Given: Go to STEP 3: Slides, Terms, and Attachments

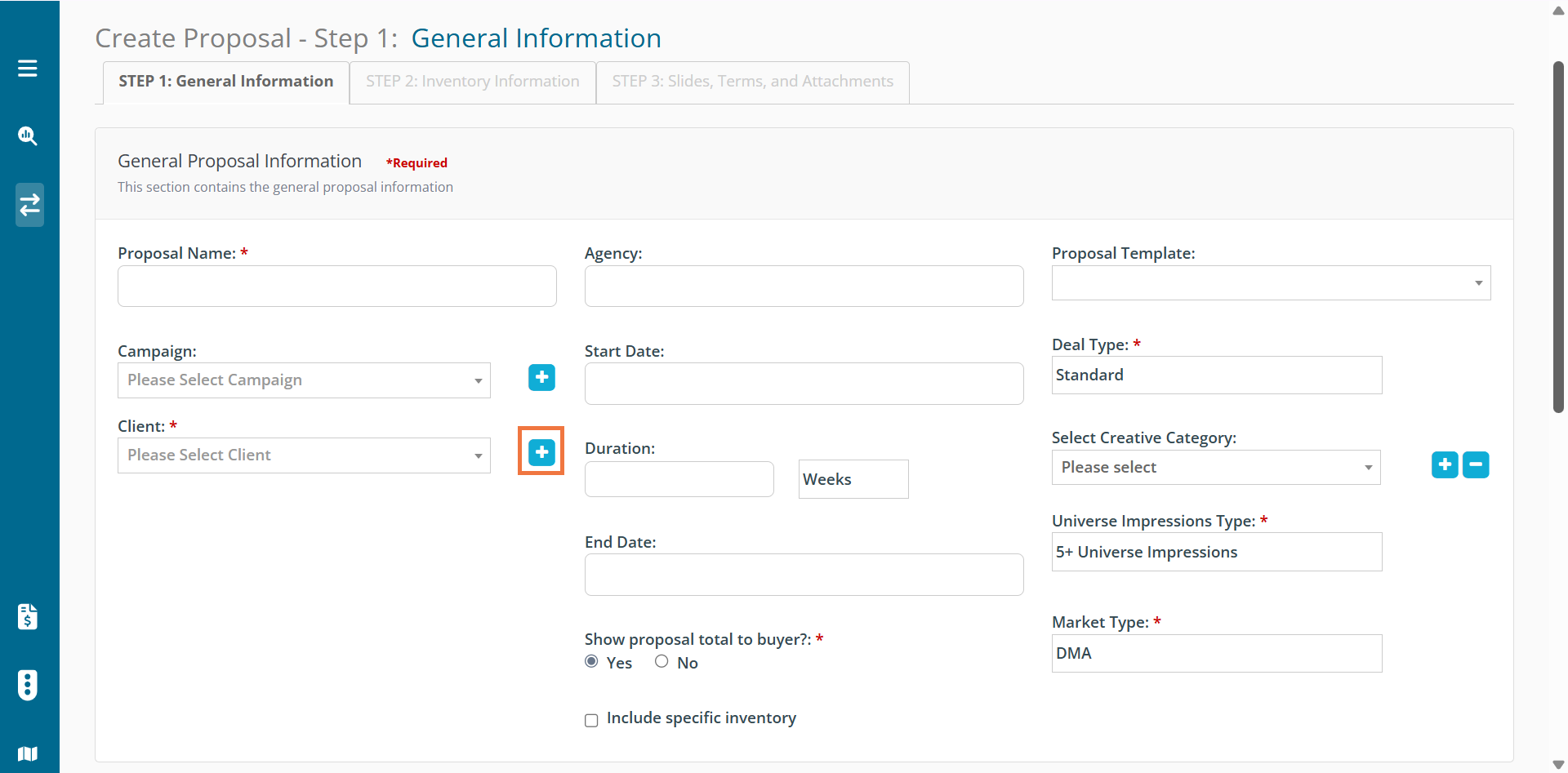Looking at the screenshot, I should [x=752, y=82].
